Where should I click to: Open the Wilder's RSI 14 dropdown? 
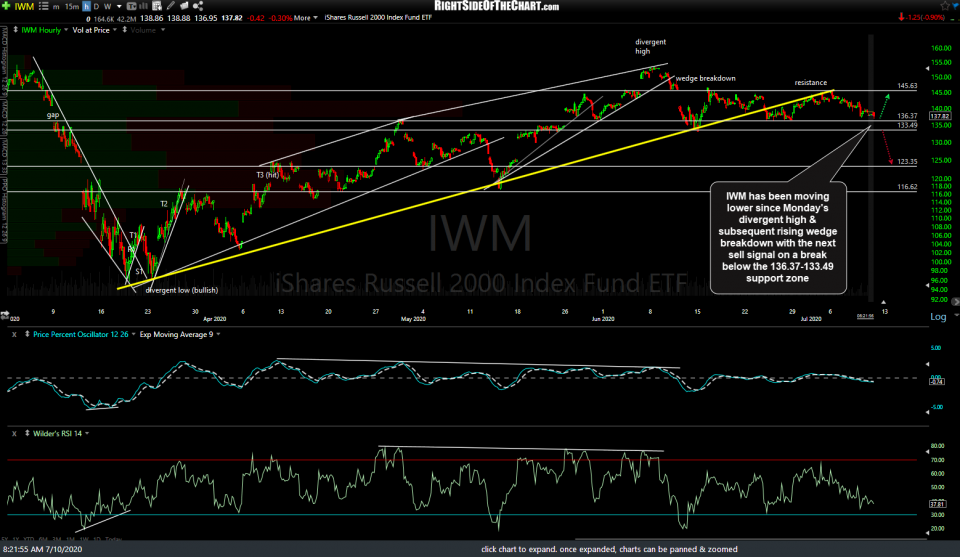pos(87,433)
